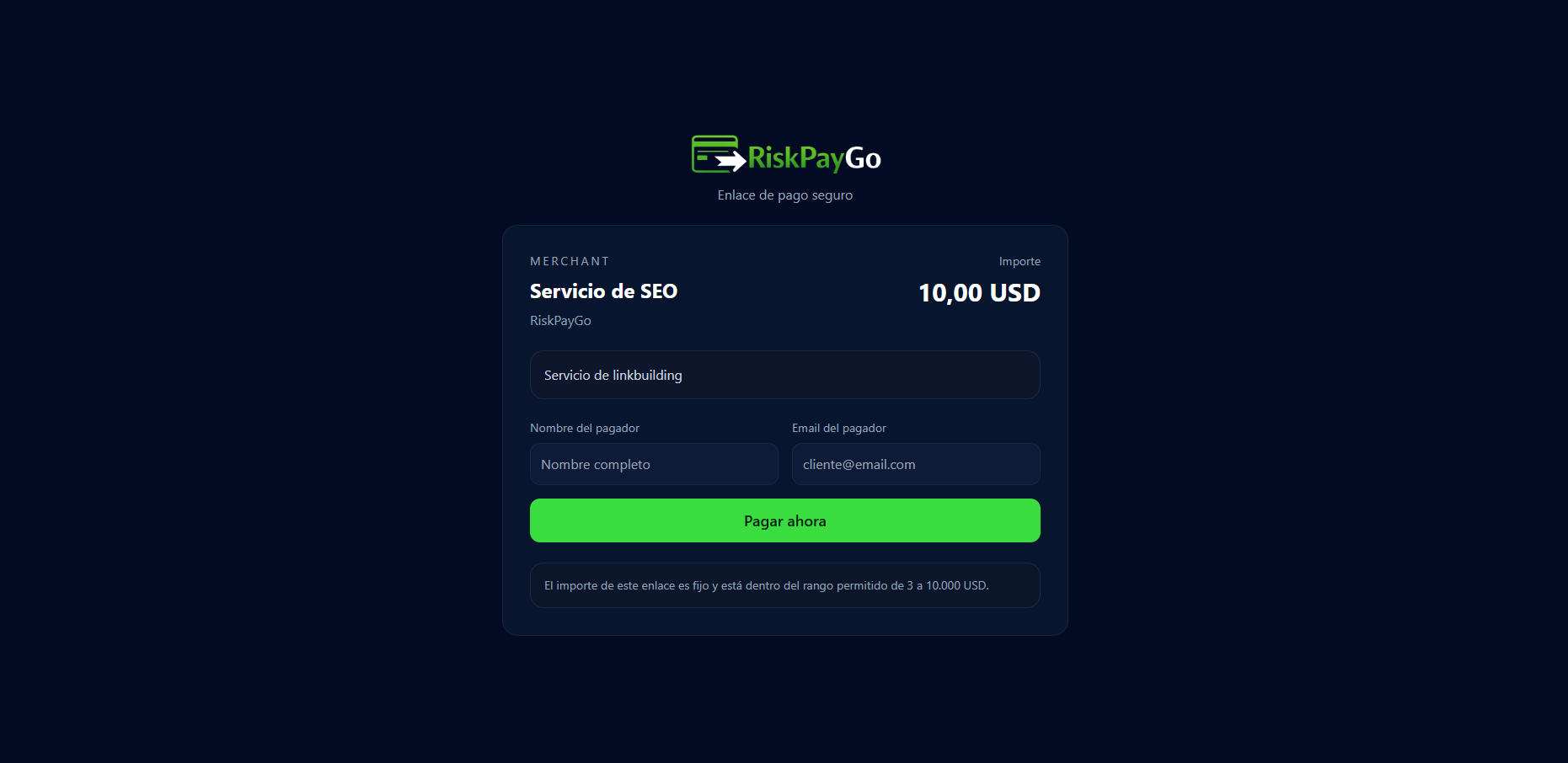Click the green RiskPay part of logo

point(795,157)
